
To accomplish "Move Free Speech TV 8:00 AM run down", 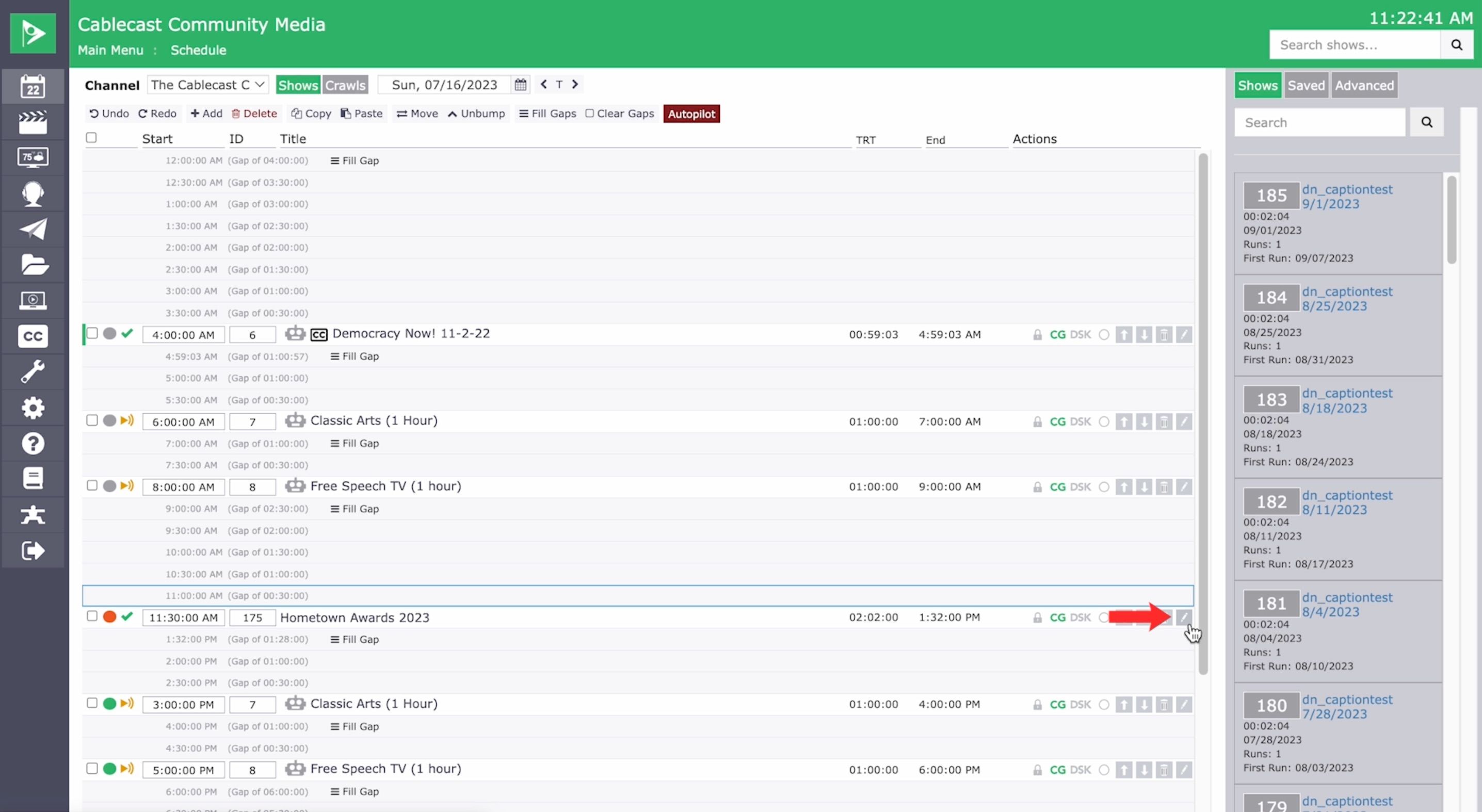I will tap(1143, 486).
